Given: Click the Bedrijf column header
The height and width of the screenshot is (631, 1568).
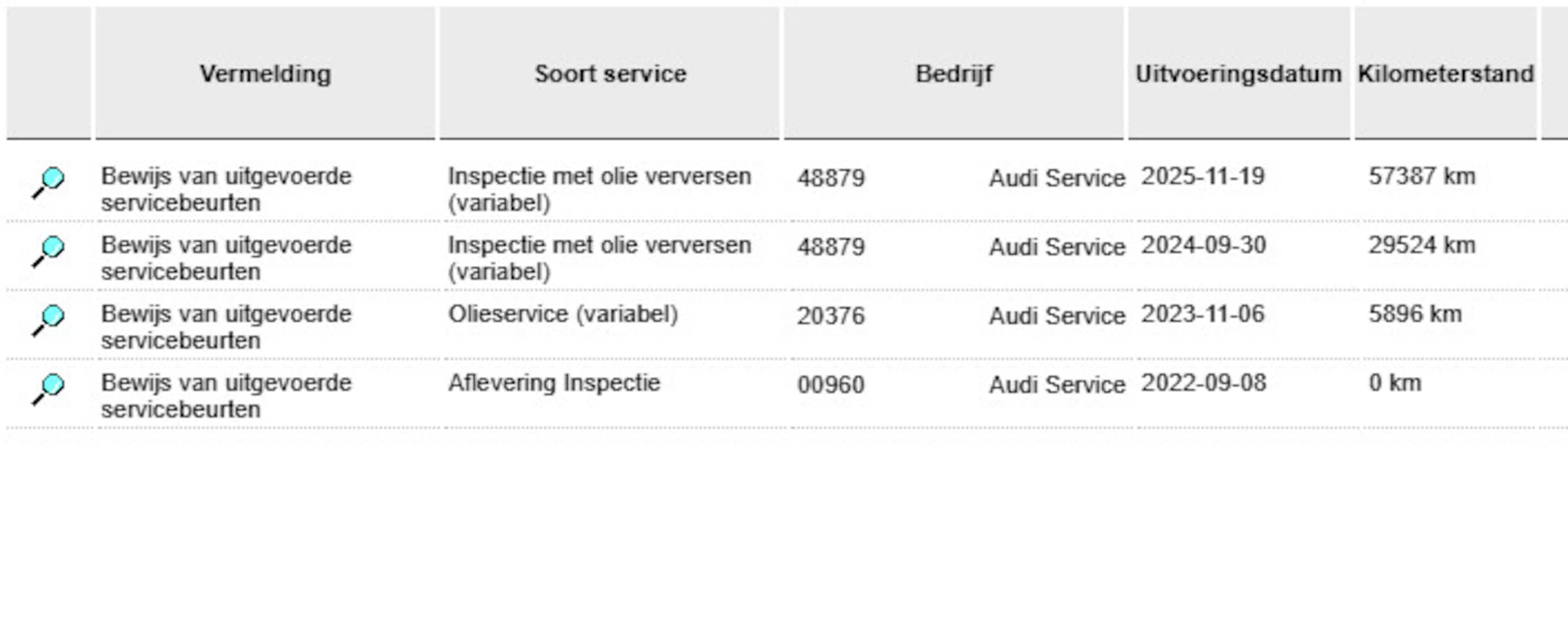Looking at the screenshot, I should tap(954, 74).
